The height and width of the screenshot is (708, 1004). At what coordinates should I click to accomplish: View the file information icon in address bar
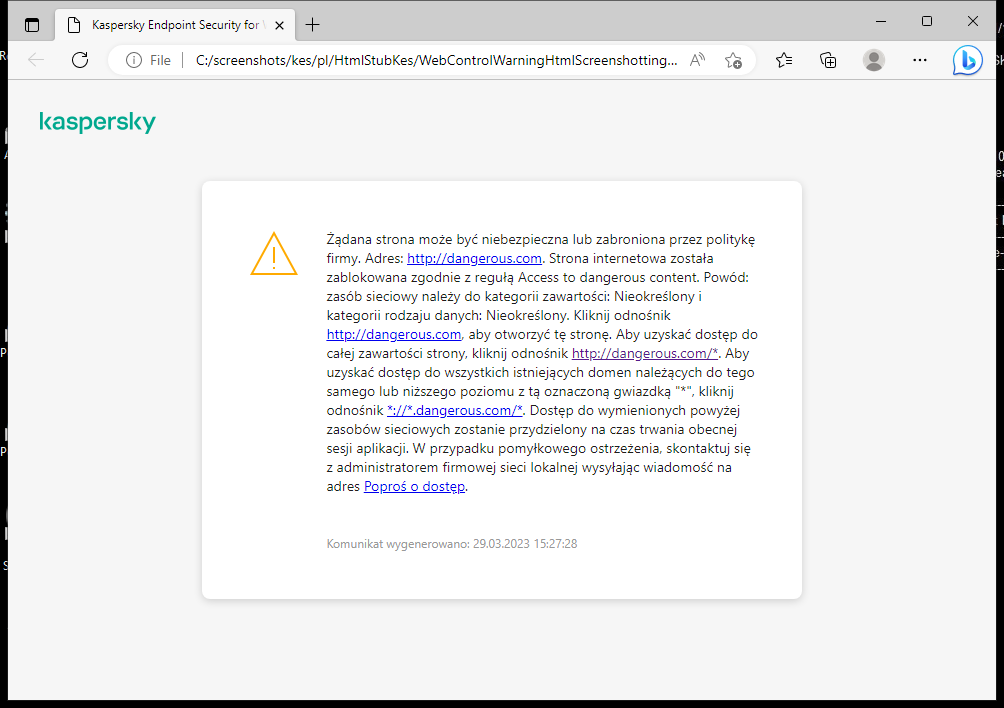tap(137, 59)
